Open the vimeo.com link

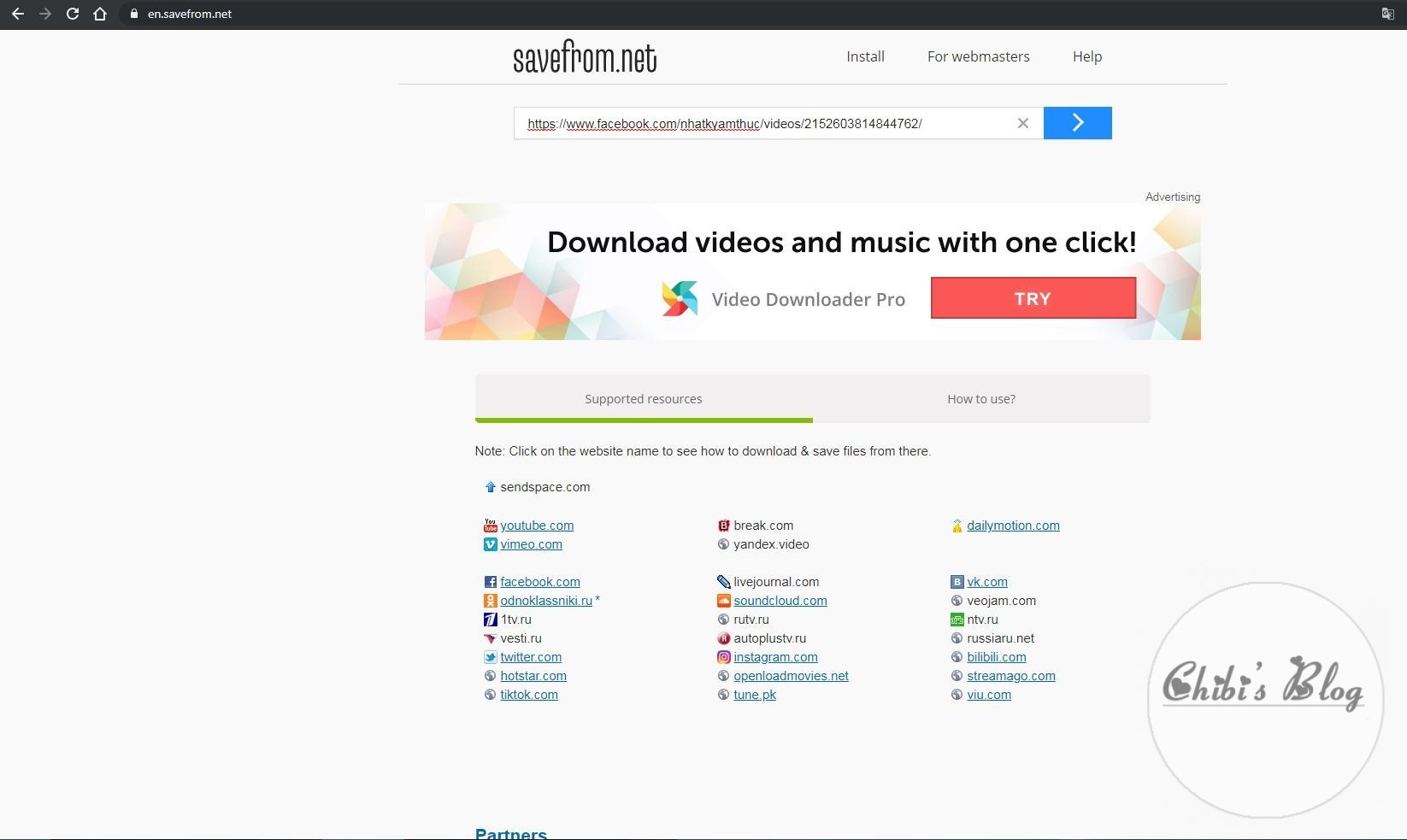click(x=531, y=544)
